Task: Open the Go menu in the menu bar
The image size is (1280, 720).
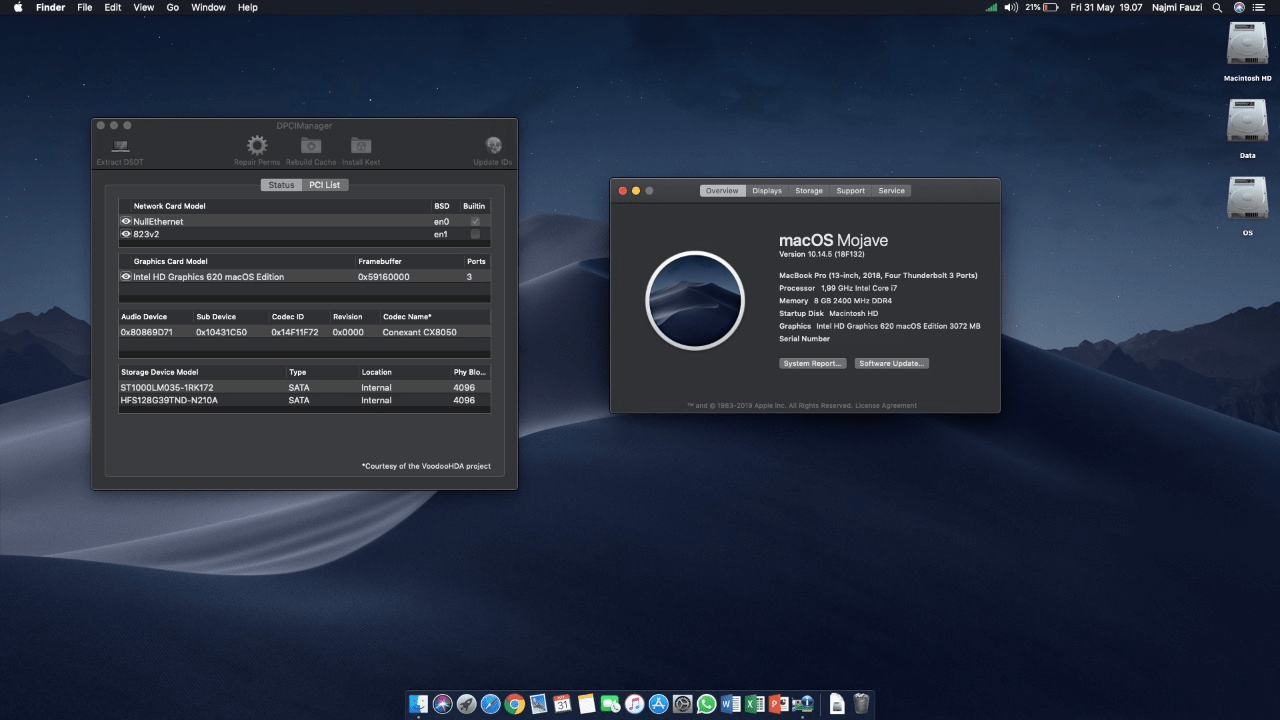Action: [172, 7]
